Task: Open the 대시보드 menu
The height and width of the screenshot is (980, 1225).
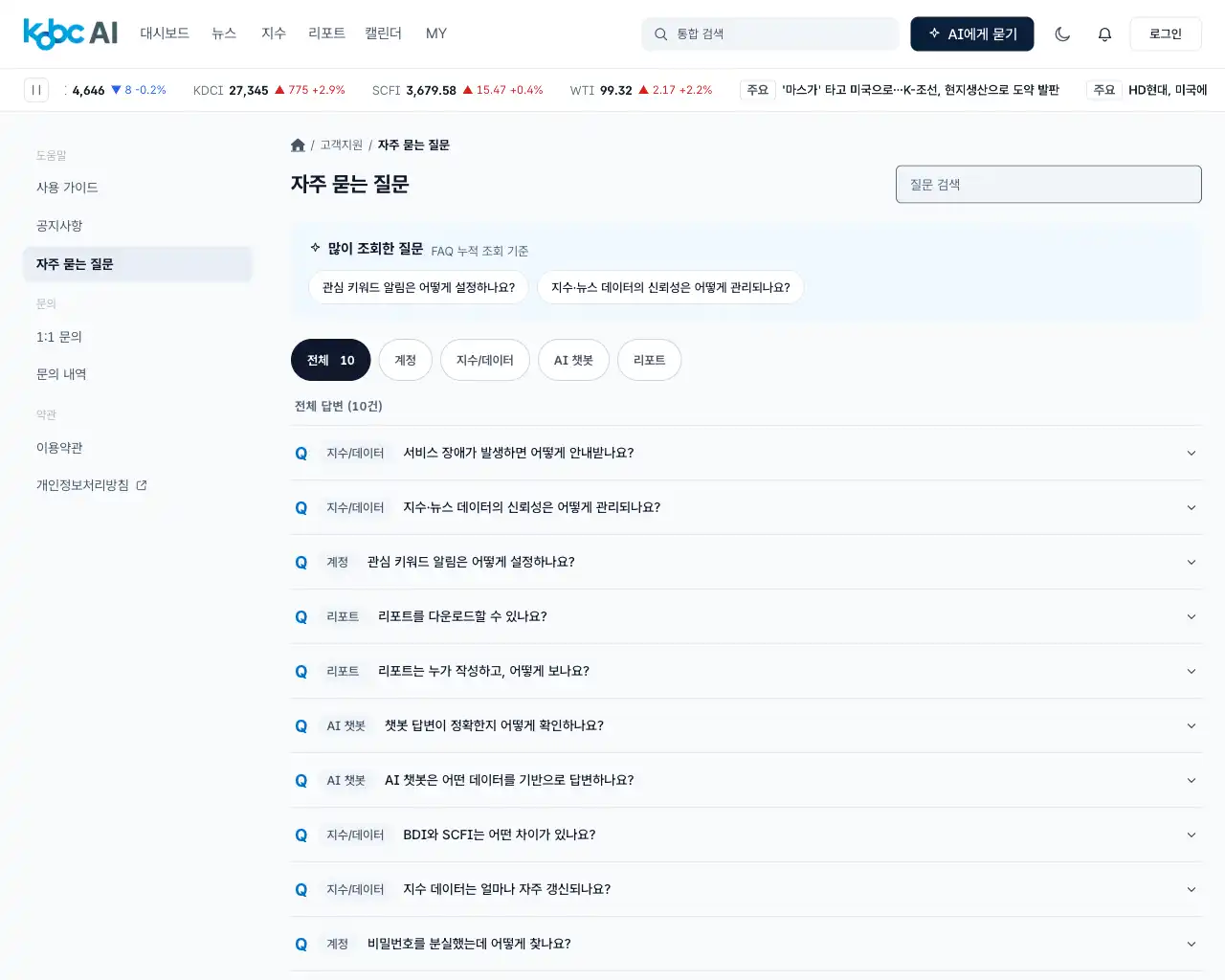Action: (165, 33)
